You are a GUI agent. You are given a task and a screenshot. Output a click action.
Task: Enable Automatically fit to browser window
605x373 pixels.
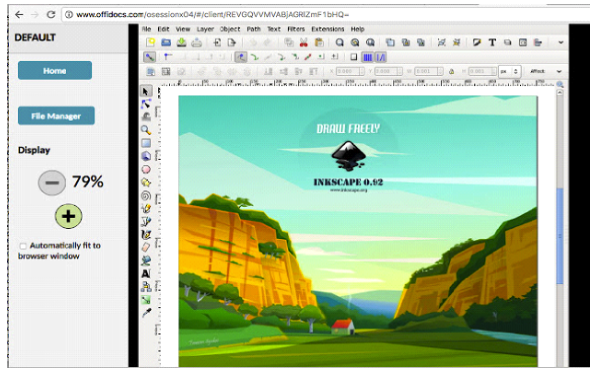coord(23,246)
